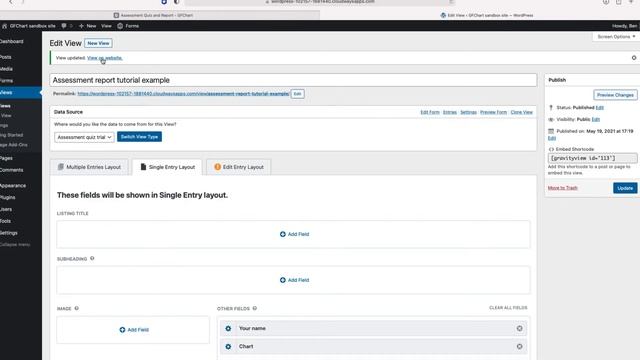Open Posts in the sidebar
Image resolution: width=640 pixels, height=360 pixels.
[6, 57]
